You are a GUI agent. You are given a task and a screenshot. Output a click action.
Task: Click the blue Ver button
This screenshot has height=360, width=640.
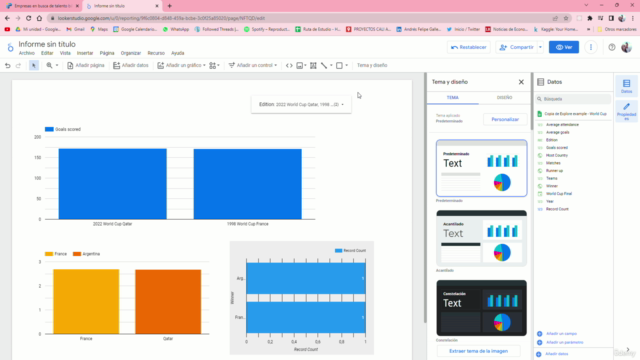[x=564, y=47]
